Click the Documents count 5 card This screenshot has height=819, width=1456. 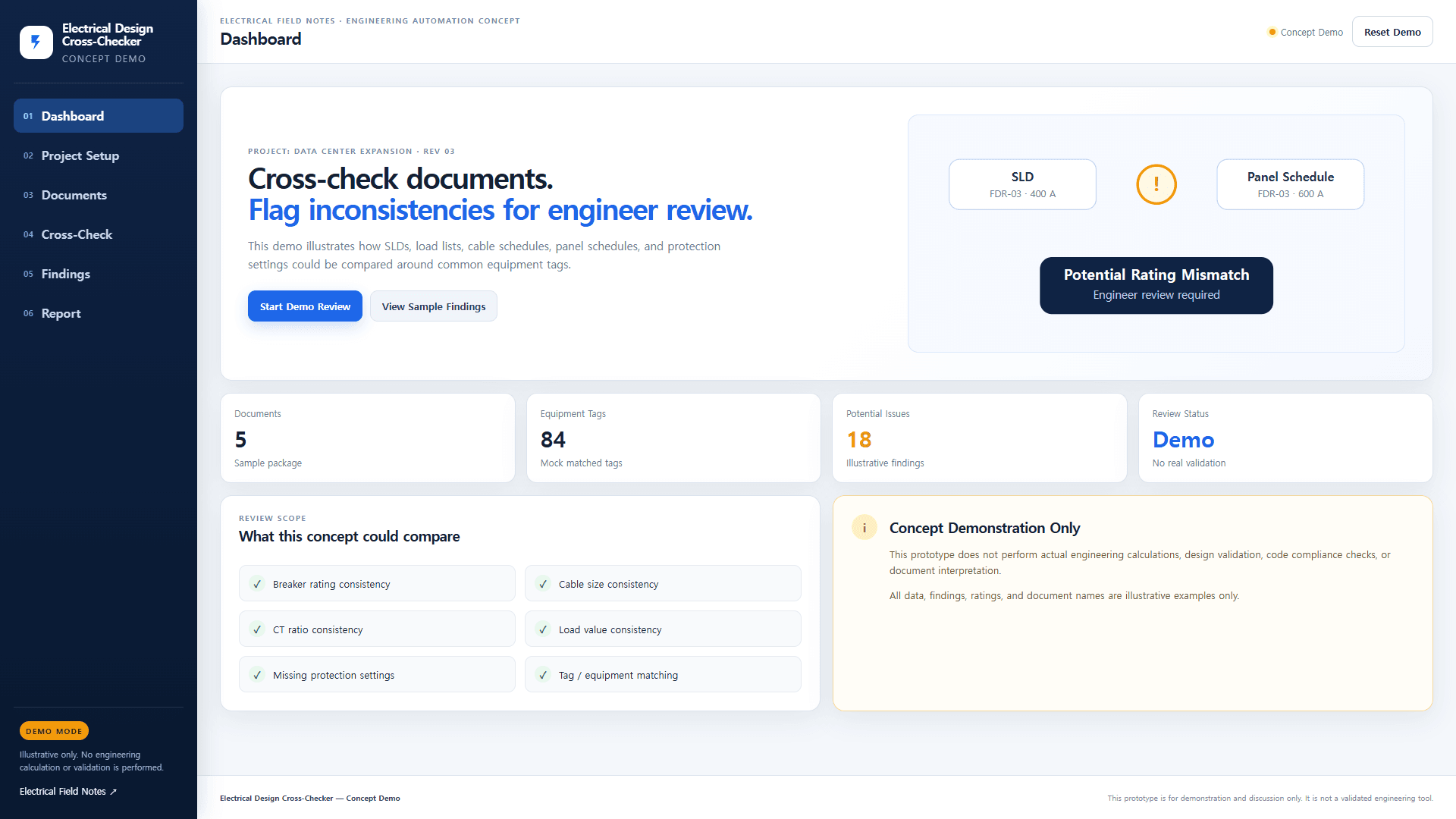[x=368, y=438]
